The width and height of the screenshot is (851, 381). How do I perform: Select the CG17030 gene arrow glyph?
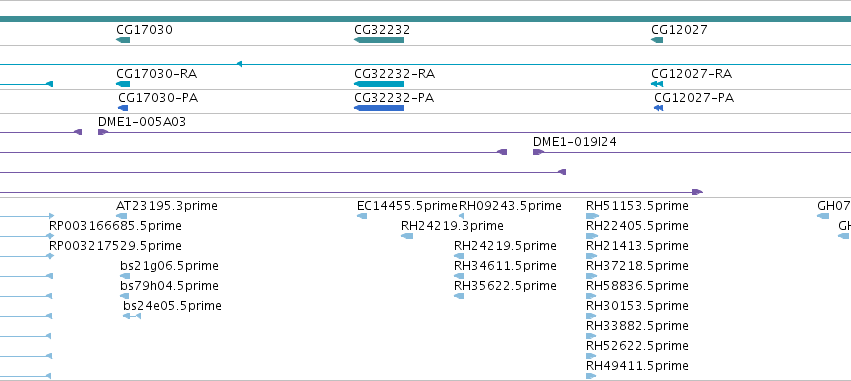click(x=123, y=40)
